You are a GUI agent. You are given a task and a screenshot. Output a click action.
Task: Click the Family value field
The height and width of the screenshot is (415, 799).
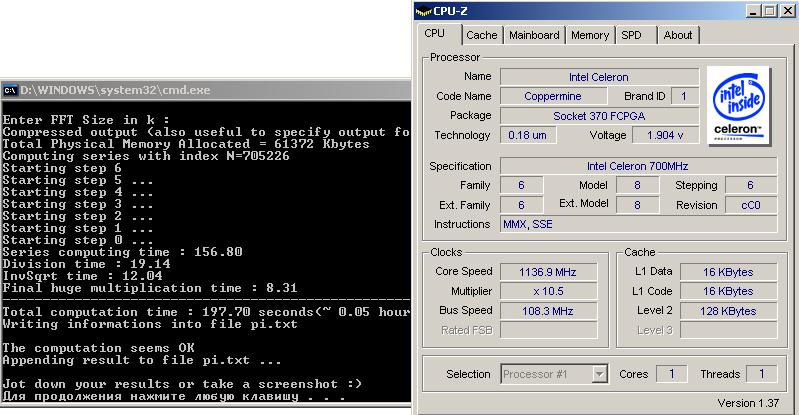tap(521, 185)
